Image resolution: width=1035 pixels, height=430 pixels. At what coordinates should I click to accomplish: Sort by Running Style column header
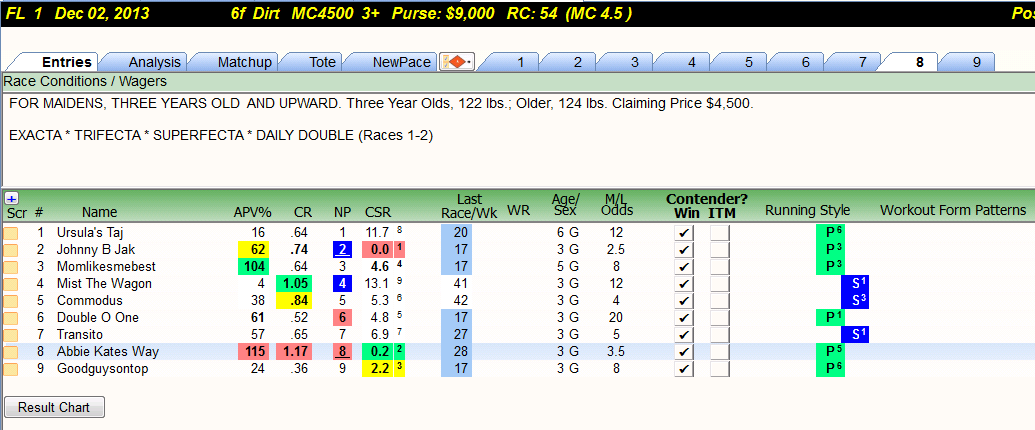(807, 211)
